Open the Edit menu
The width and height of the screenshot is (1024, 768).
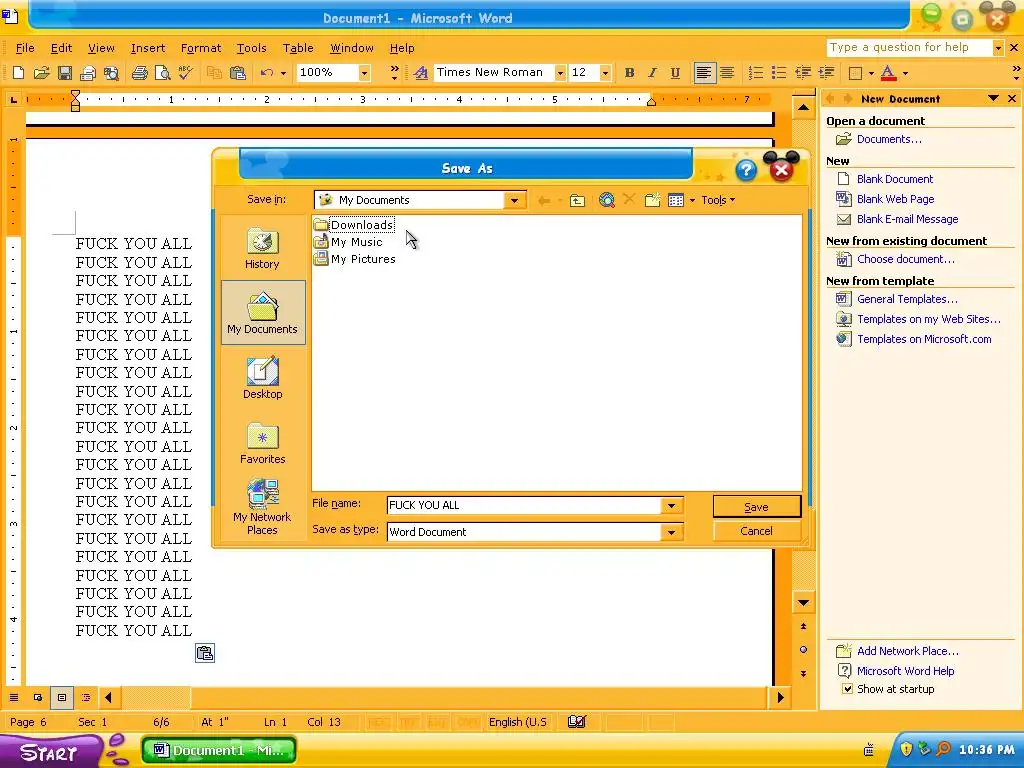click(x=61, y=48)
